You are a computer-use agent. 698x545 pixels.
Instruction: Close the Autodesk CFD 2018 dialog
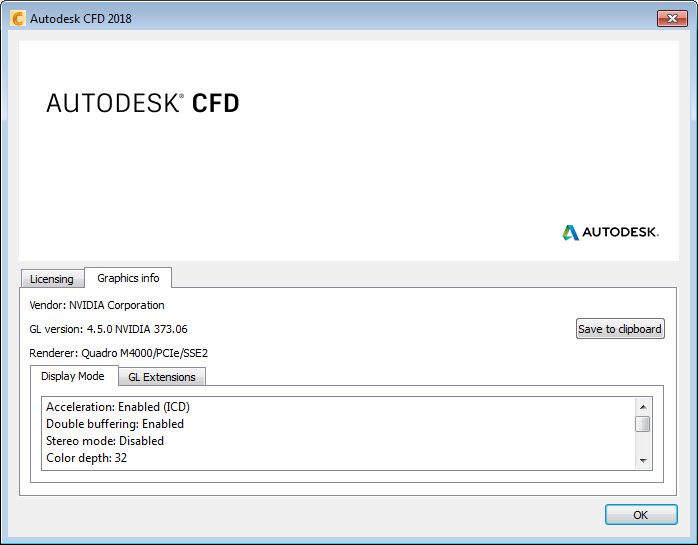(672, 18)
